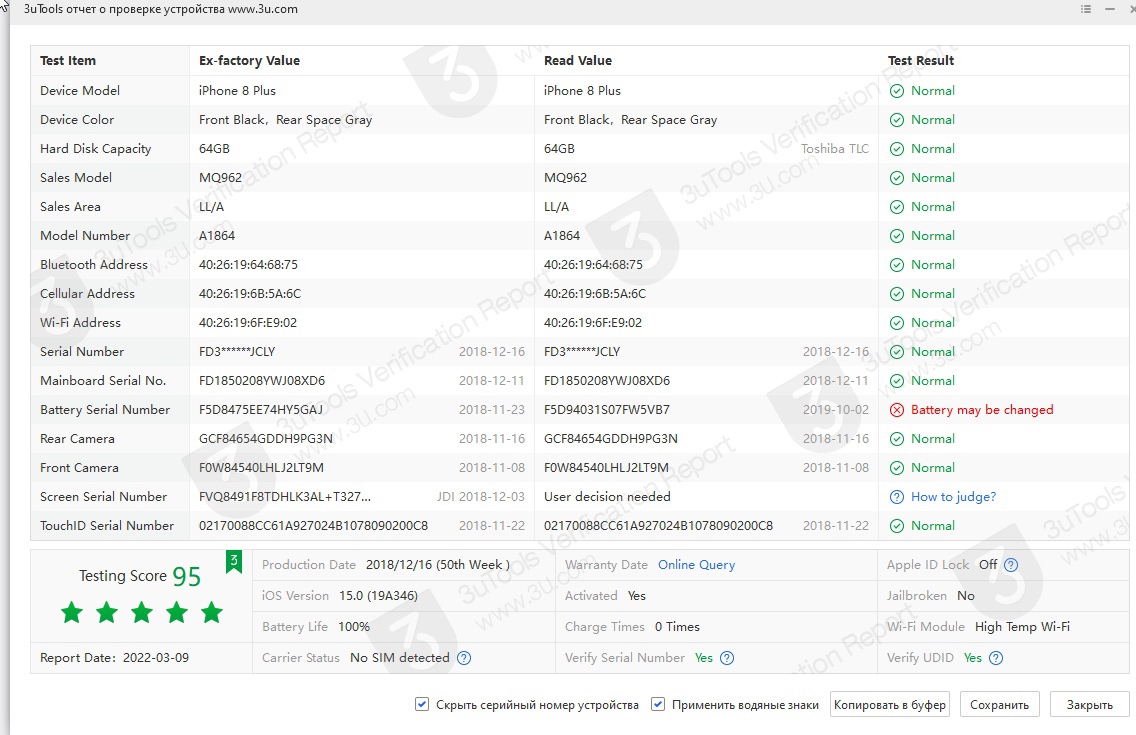
Task: Click the Normal check icon in the Mainboard Serial No. row
Action: (x=897, y=381)
